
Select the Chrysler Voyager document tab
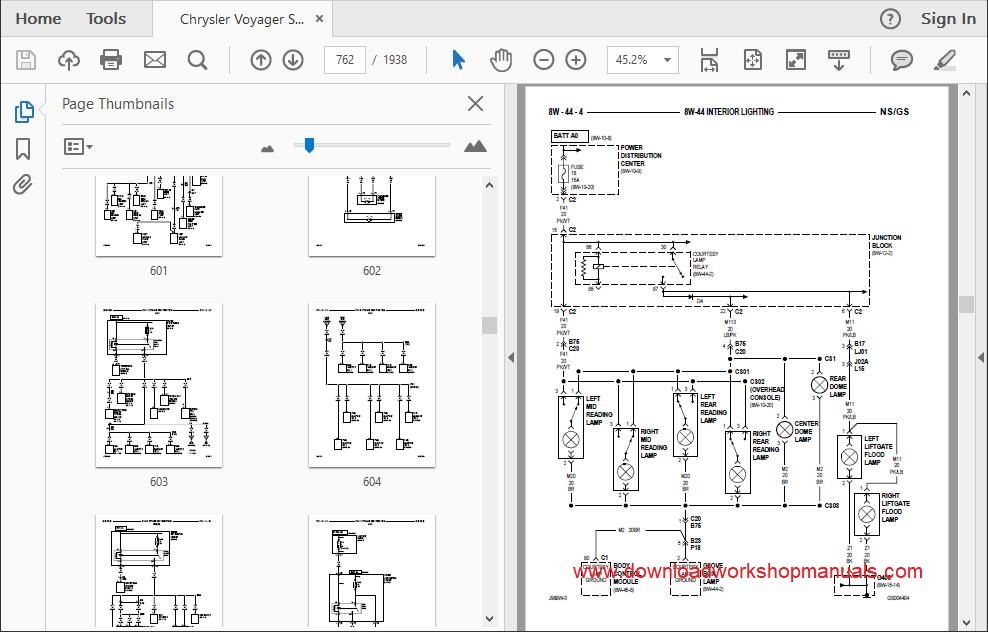(242, 19)
